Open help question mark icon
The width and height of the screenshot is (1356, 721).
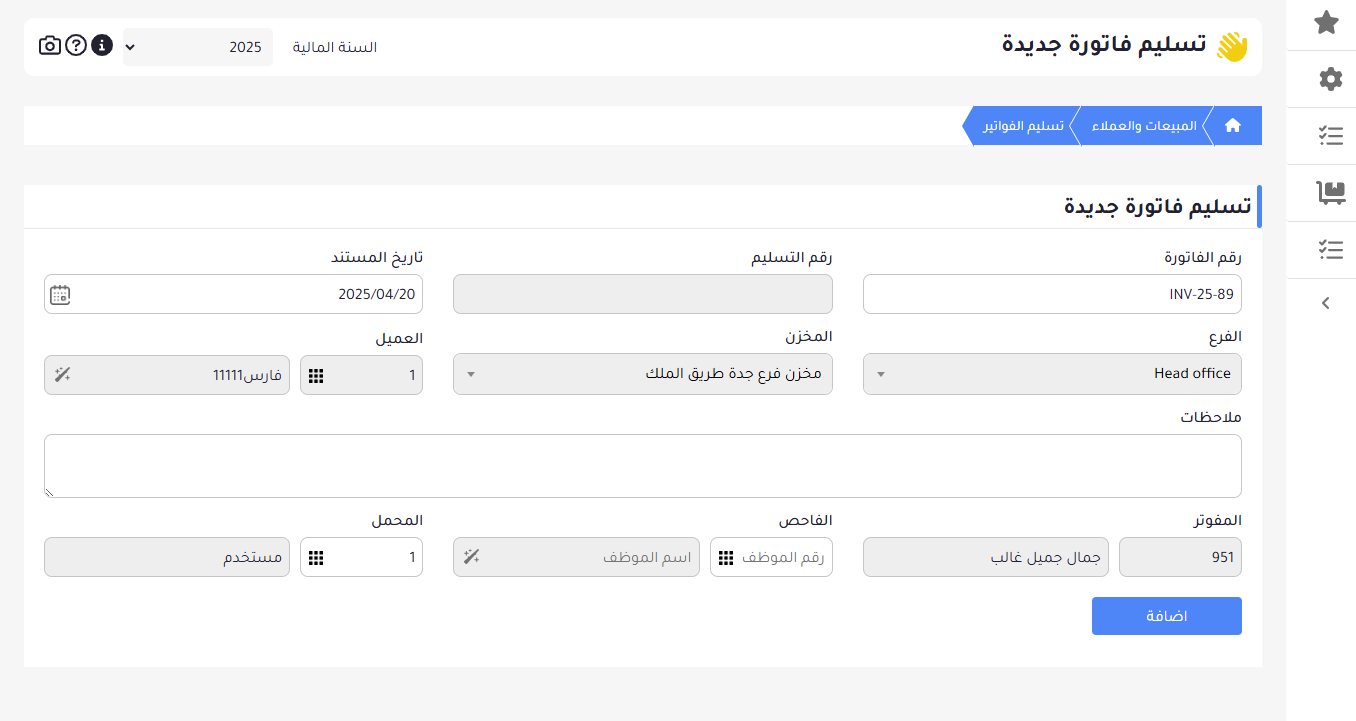[x=76, y=46]
